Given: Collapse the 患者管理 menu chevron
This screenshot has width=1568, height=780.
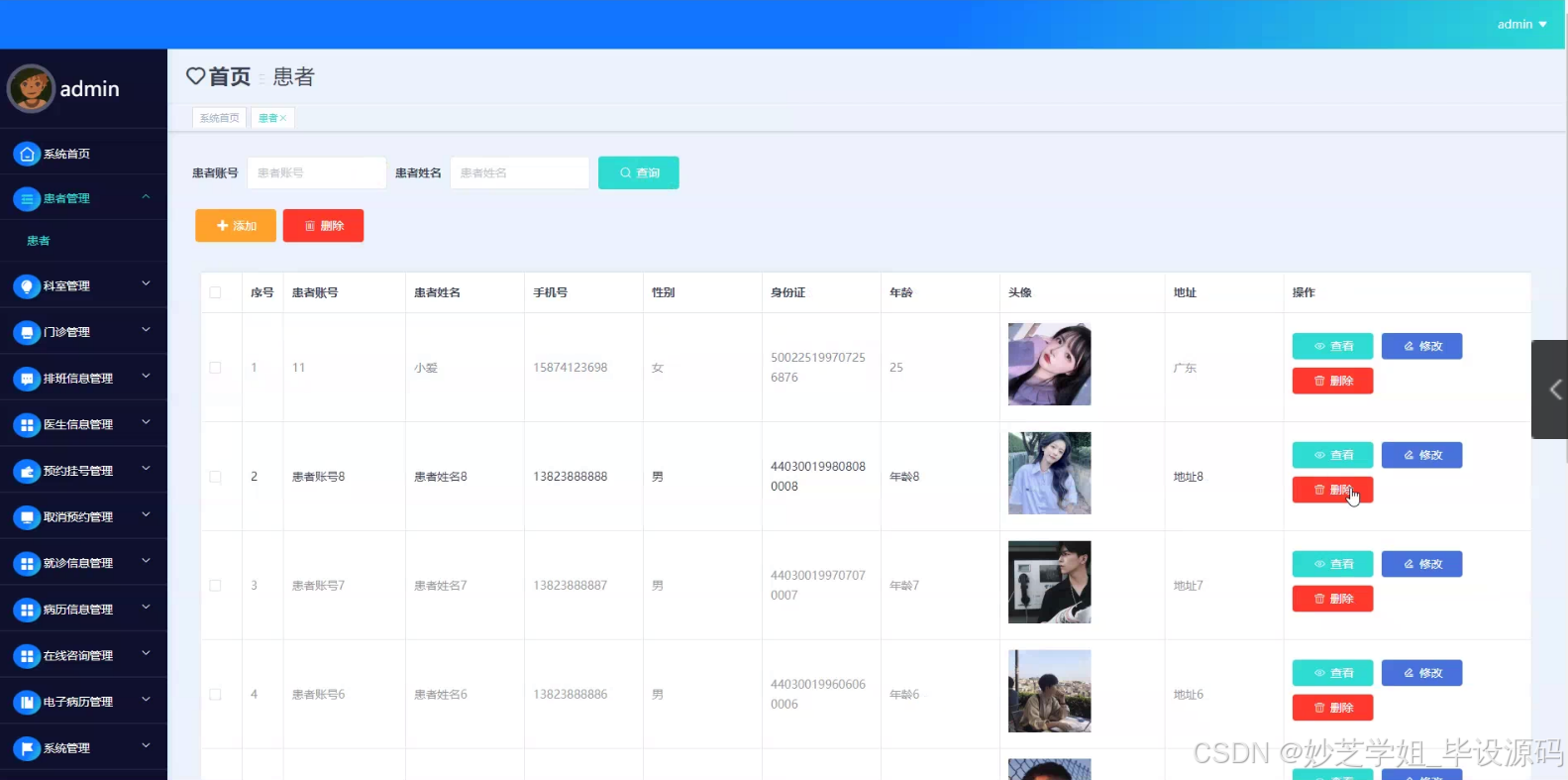Looking at the screenshot, I should click(146, 197).
